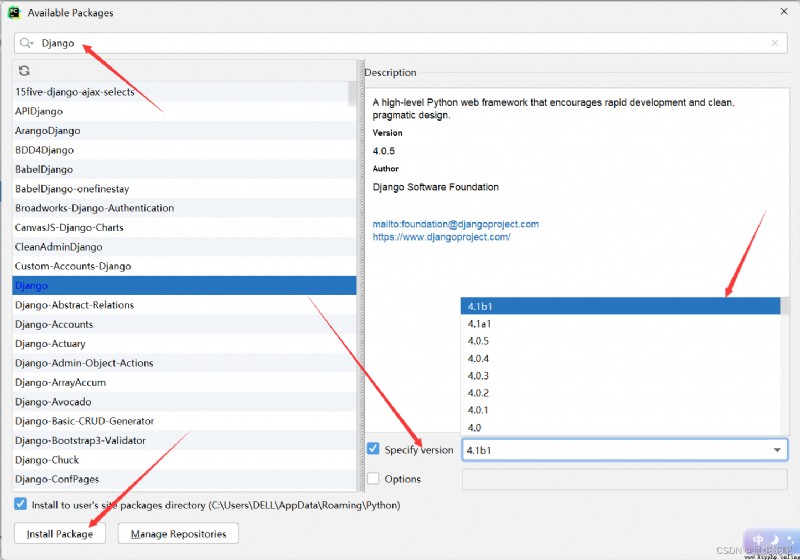Select the Django-Actuary package
The width and height of the screenshot is (800, 560).
coord(184,344)
